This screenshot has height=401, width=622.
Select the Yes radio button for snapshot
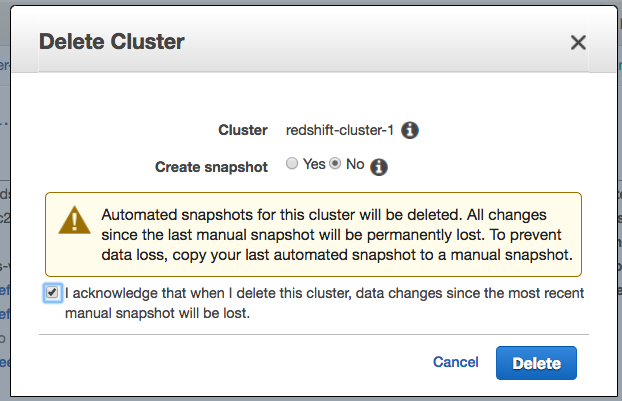pos(292,164)
